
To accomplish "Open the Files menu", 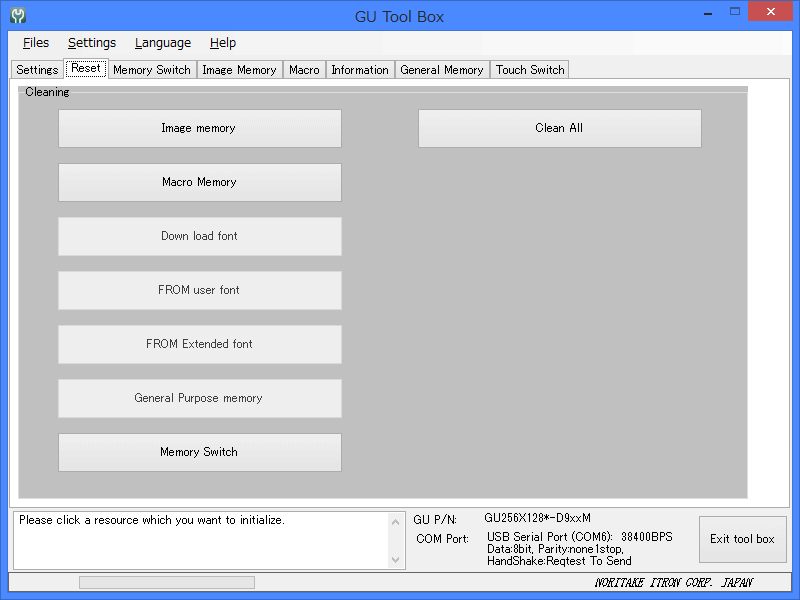I will [35, 43].
